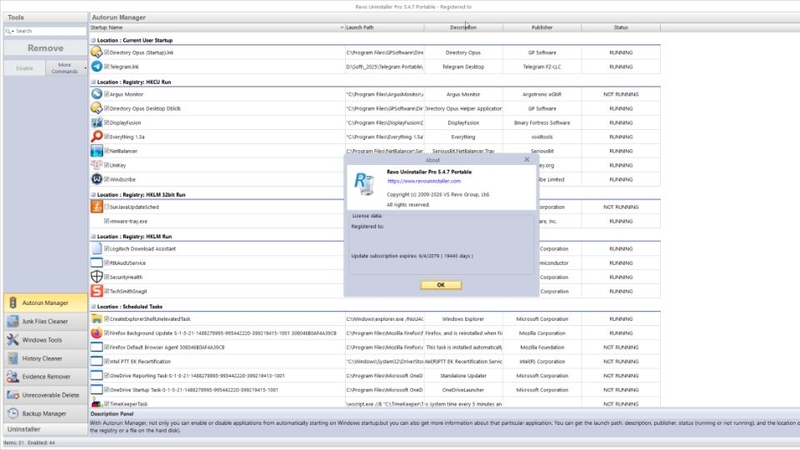Click the Directory Opus (Startup).lnk icon

coord(96,52)
